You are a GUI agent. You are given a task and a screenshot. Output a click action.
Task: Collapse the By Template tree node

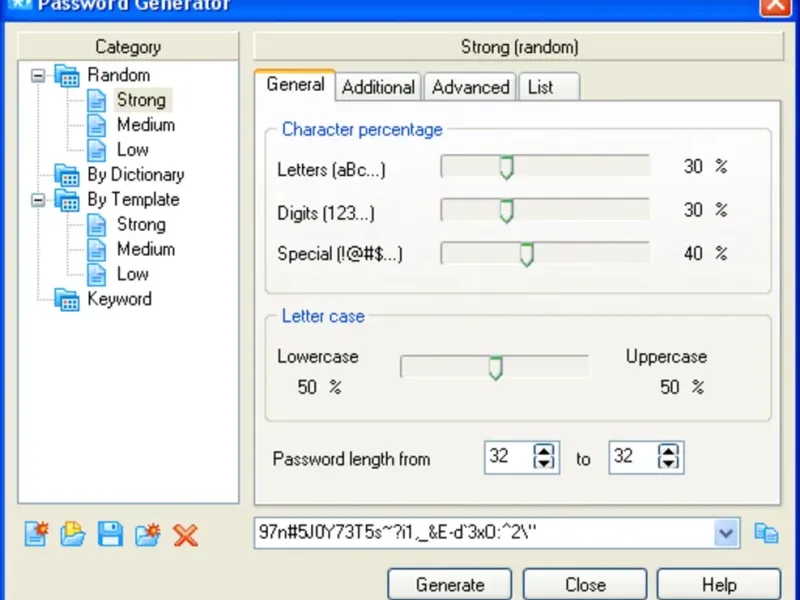tap(38, 201)
